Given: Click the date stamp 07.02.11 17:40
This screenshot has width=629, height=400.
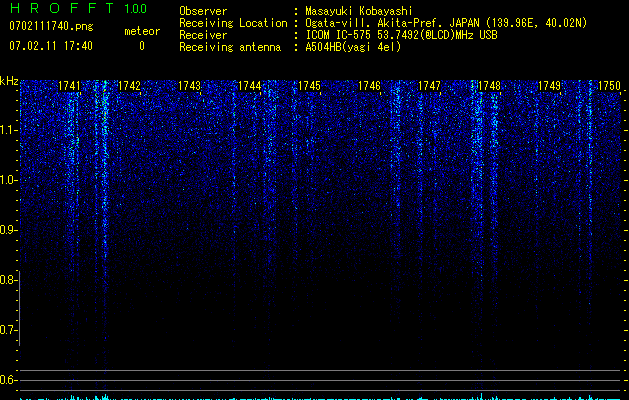Looking at the screenshot, I should pos(51,46).
